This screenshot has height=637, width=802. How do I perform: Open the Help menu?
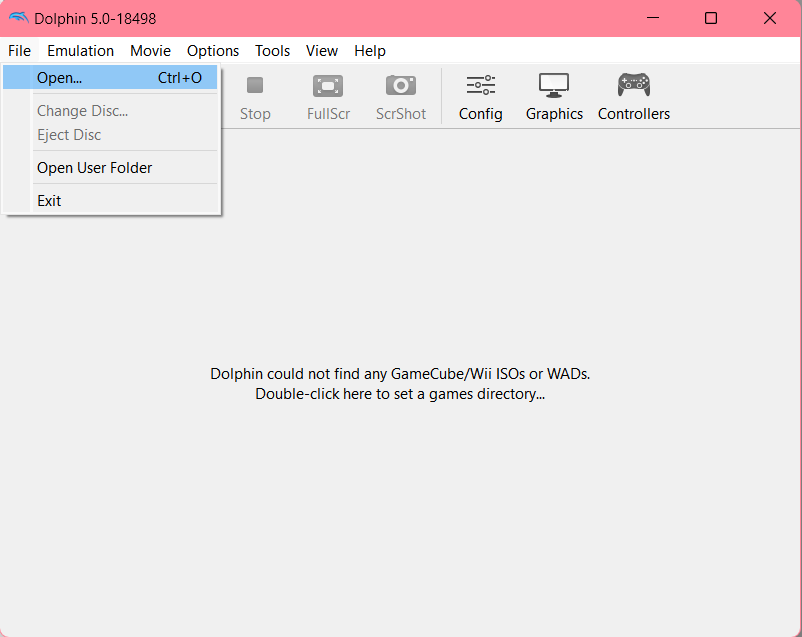(370, 51)
